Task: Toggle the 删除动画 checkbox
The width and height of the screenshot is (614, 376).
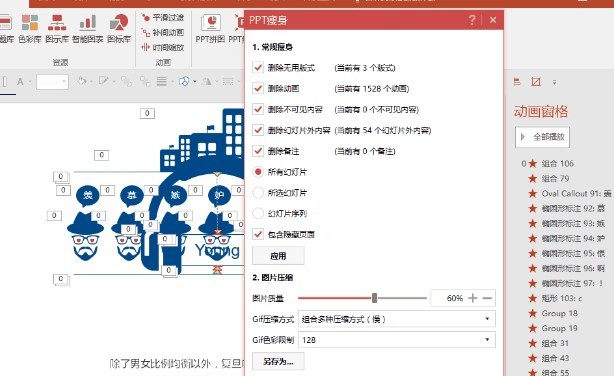Action: pyautogui.click(x=258, y=88)
